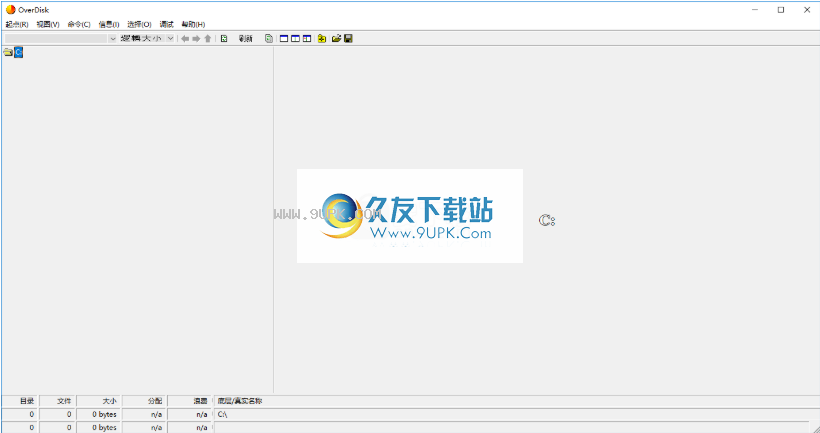Open the 选择(O) menu
The image size is (820, 433).
point(139,24)
